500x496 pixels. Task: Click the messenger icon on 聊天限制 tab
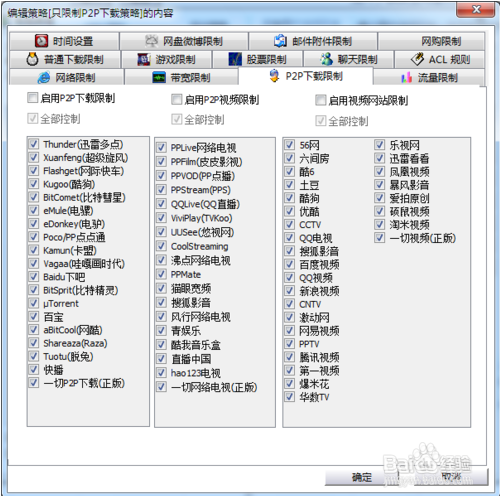point(326,59)
